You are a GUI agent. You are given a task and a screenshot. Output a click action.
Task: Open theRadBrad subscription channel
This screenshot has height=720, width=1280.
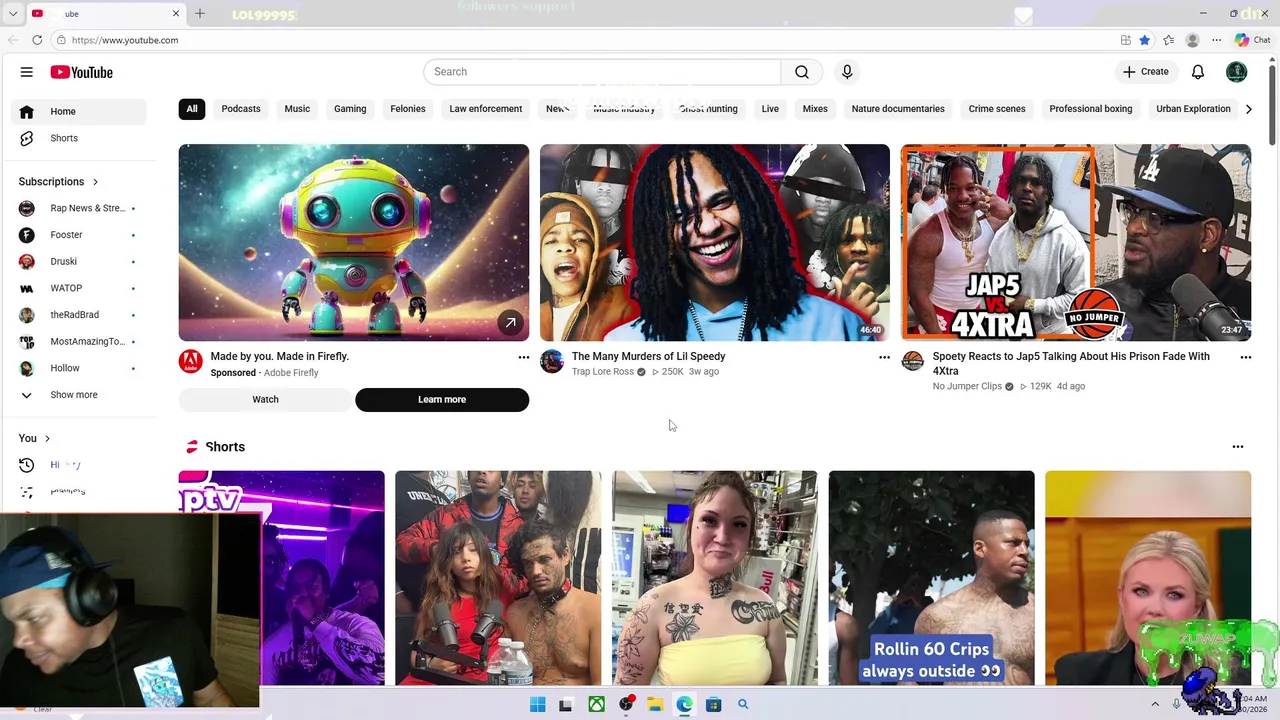pos(78,315)
